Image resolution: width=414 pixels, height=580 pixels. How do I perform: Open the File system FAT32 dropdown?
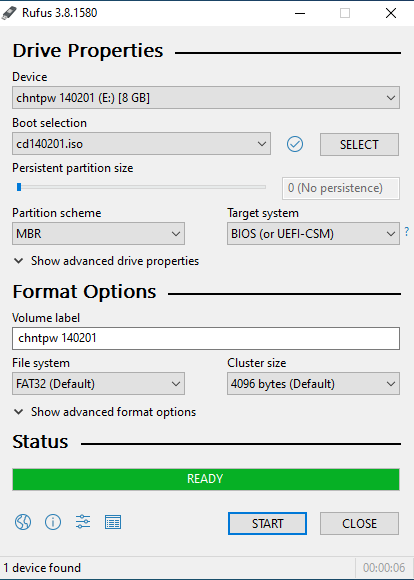pyautogui.click(x=98, y=384)
